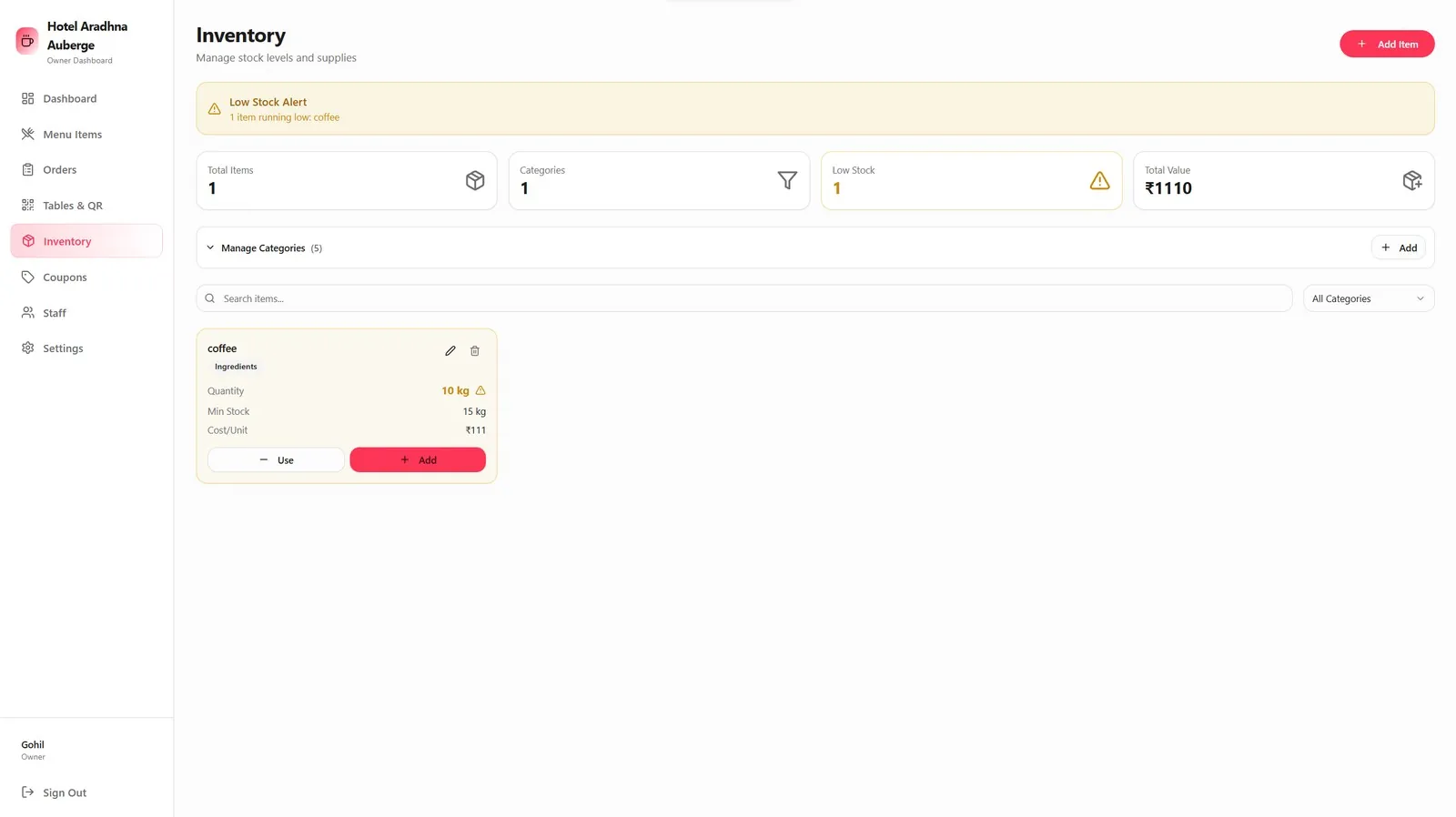Edit the coffee item with pencil icon
Screen dimensions: 1456x817
(450, 350)
